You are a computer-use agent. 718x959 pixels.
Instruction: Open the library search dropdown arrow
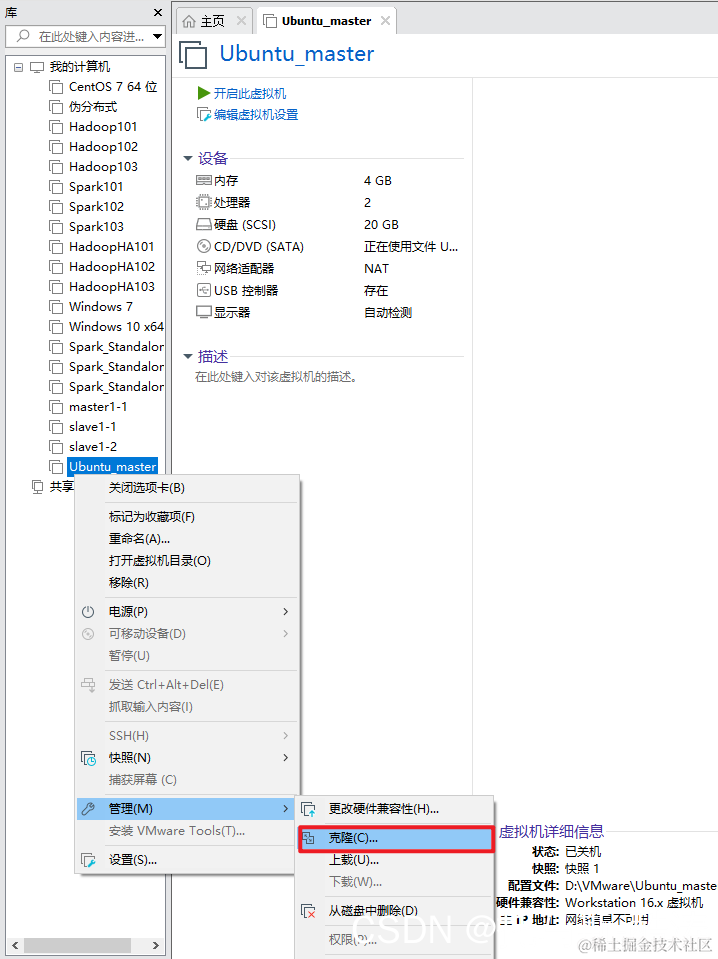[x=157, y=37]
